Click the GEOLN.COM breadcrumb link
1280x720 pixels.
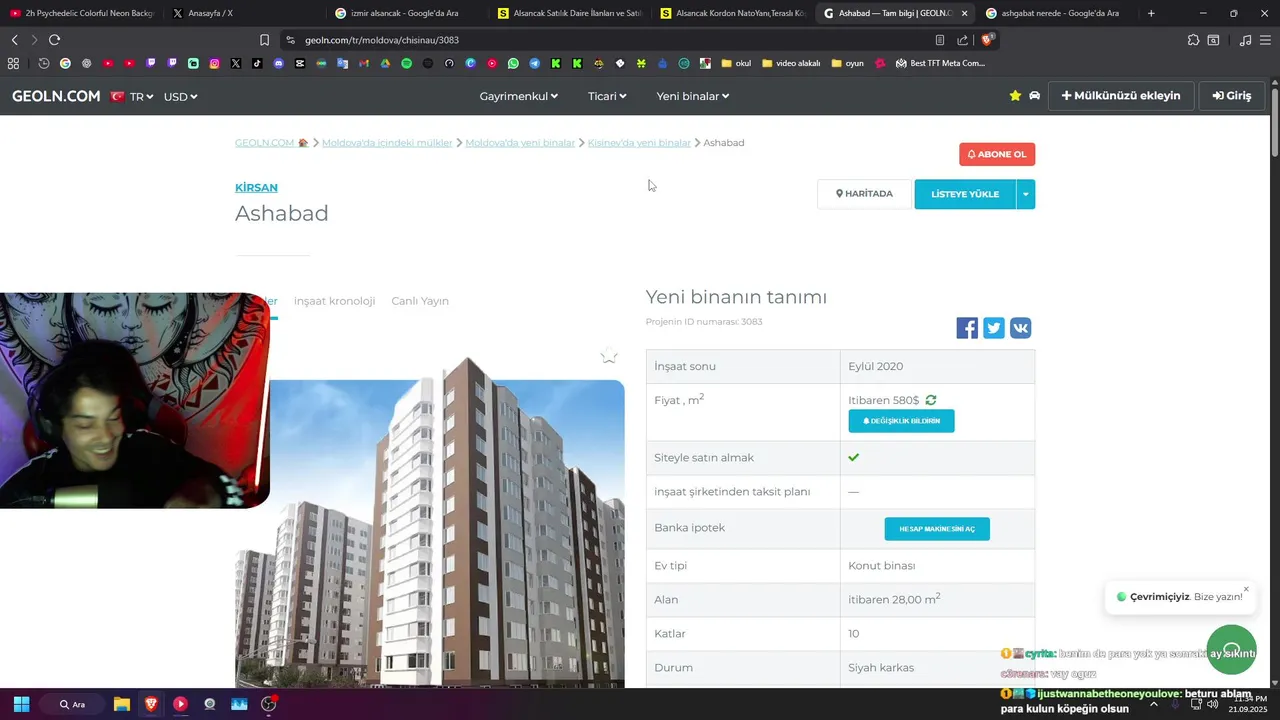[271, 143]
